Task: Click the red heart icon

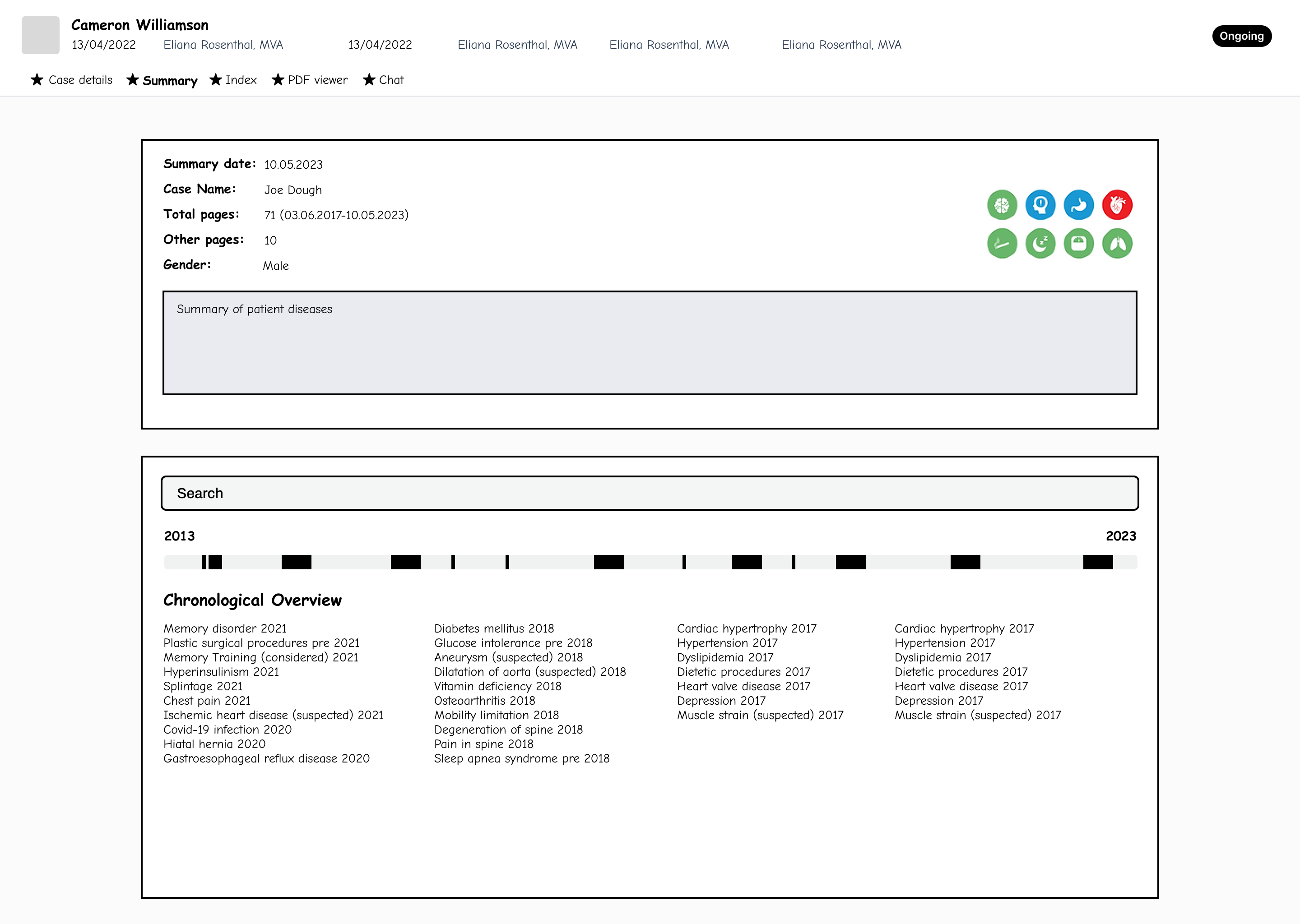Action: [x=1117, y=205]
